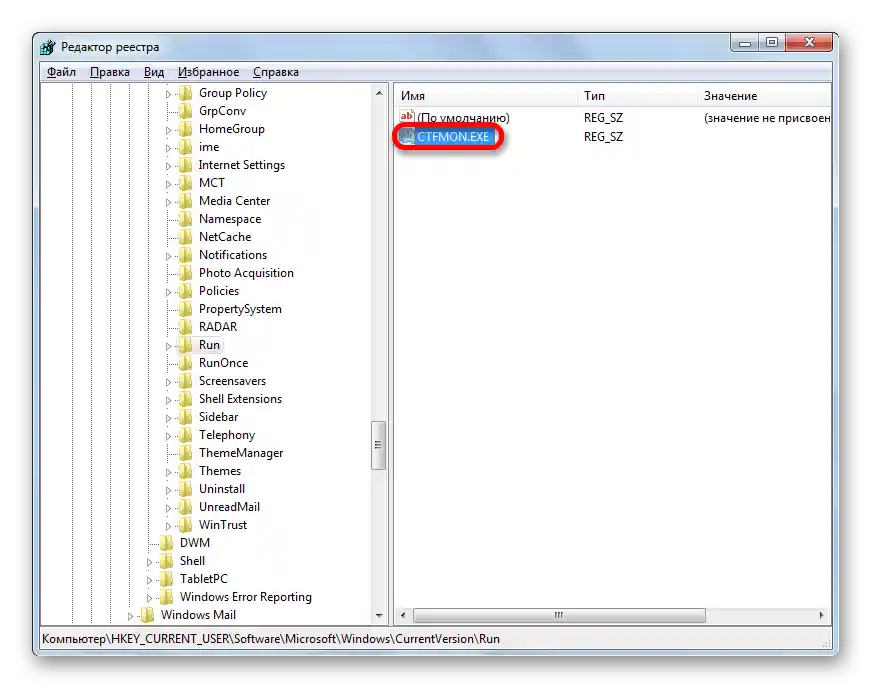Click the Media Center folder icon
Screen dimensions: 872x689
[186, 201]
